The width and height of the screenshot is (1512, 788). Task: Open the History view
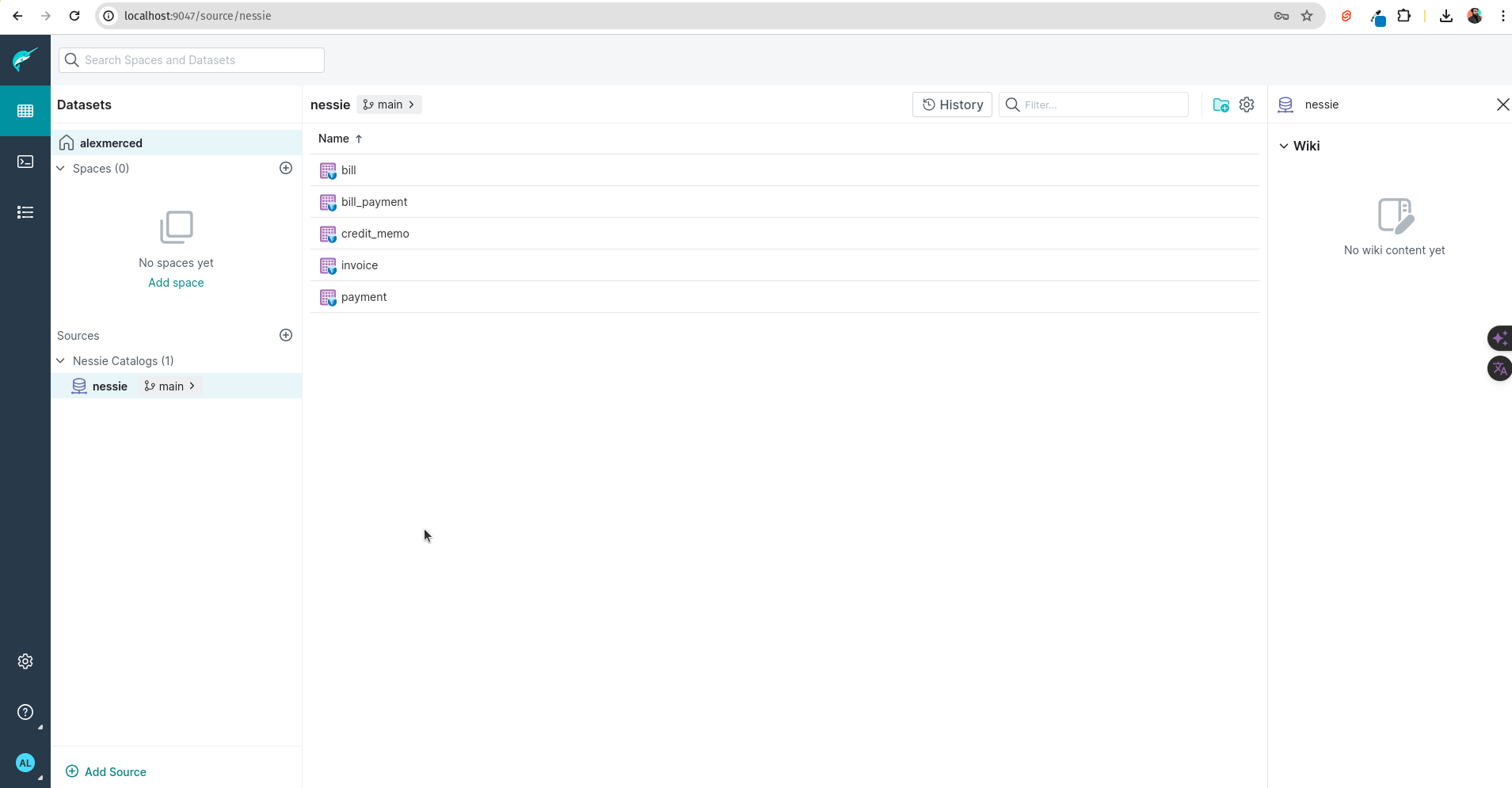pyautogui.click(x=952, y=104)
